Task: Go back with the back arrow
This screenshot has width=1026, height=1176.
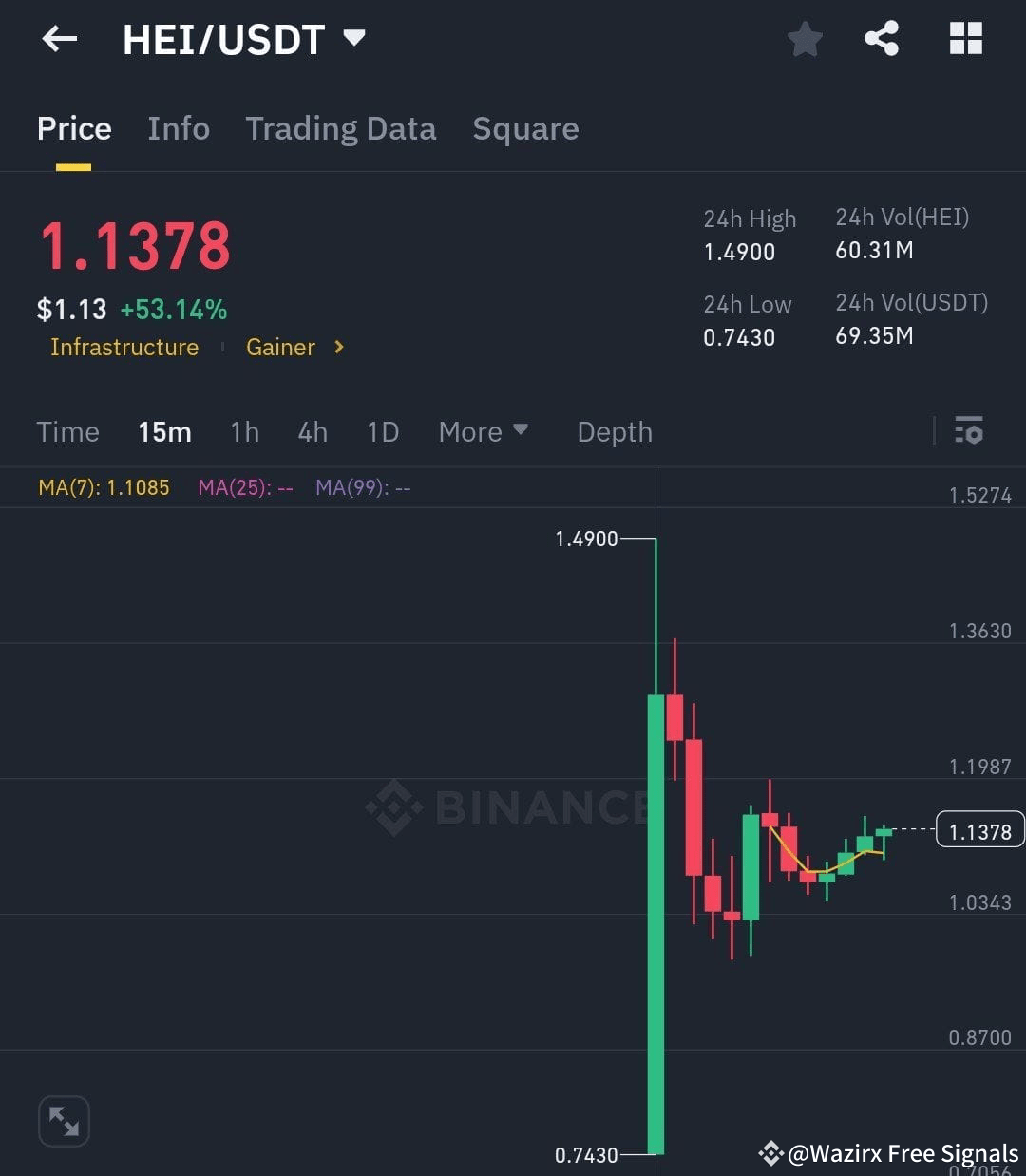Action: (x=59, y=38)
